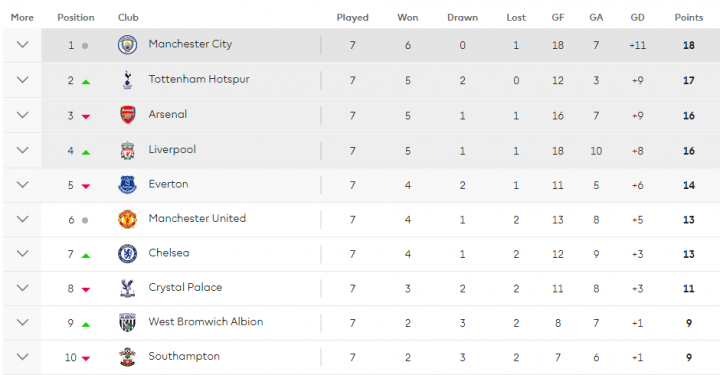This screenshot has height=375, width=720.
Task: Select the Position column header
Action: [76, 17]
